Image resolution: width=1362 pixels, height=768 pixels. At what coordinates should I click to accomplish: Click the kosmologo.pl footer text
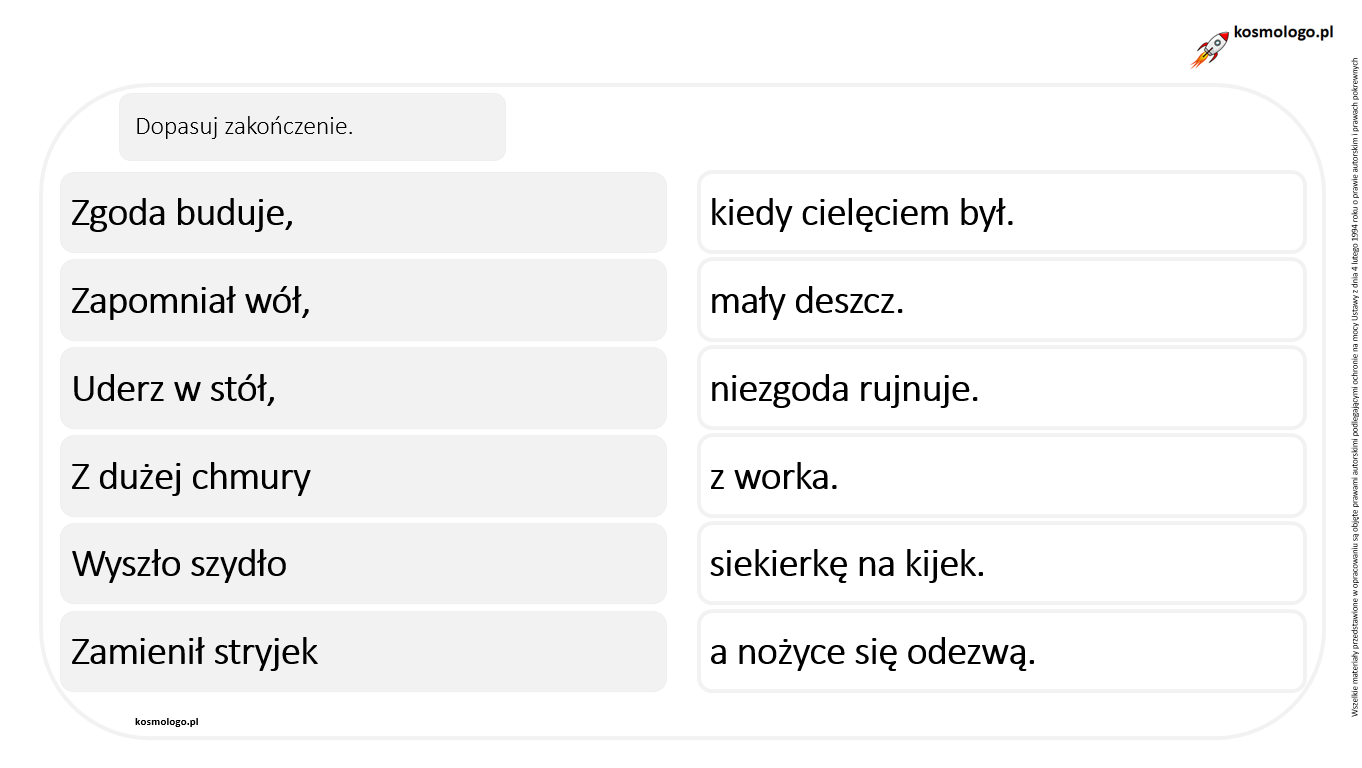click(167, 721)
